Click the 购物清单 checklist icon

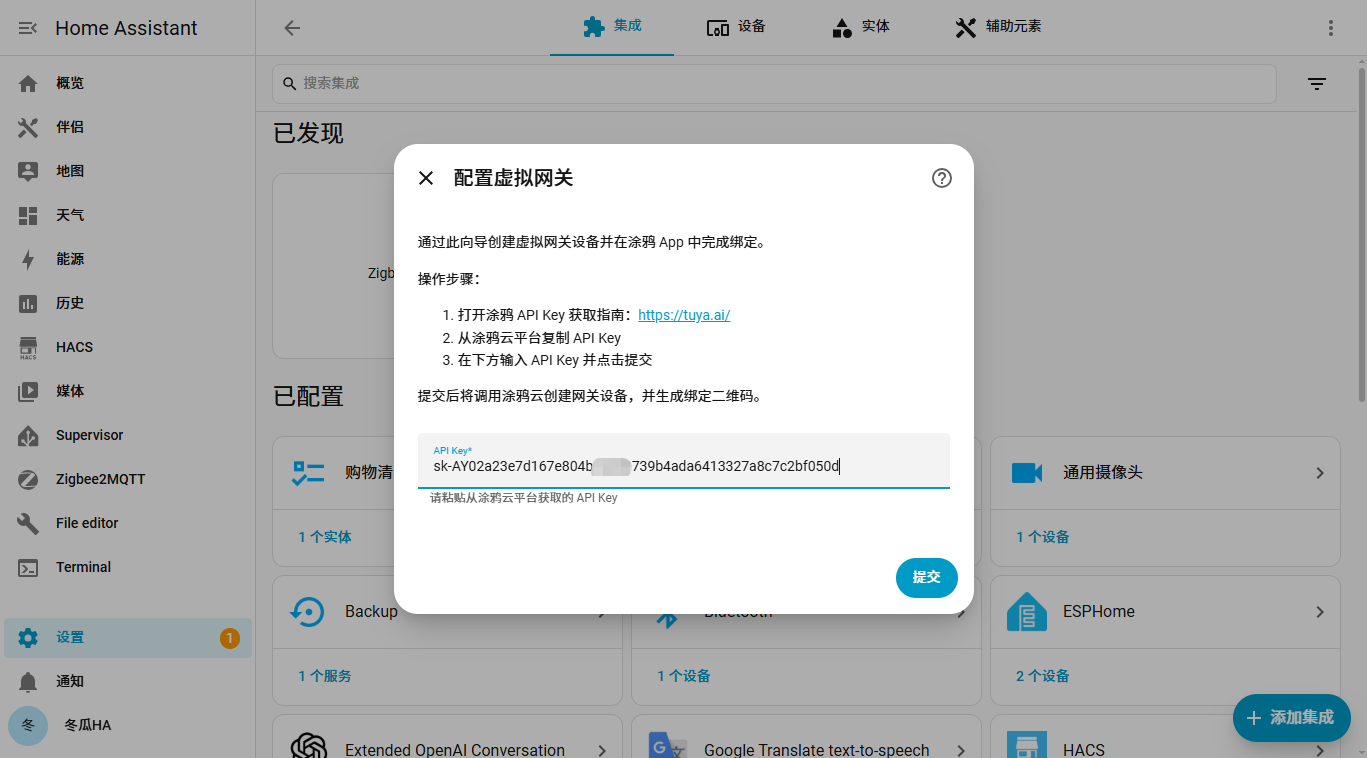[x=308, y=473]
